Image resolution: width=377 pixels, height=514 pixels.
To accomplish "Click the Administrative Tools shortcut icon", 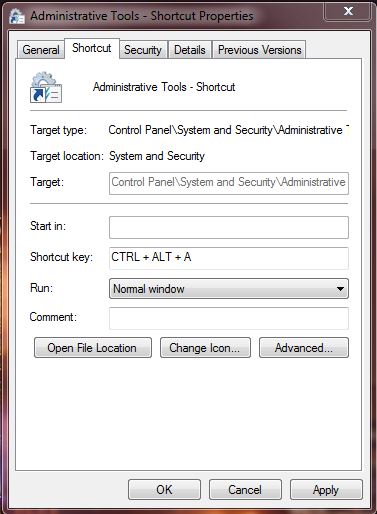I will click(x=46, y=88).
